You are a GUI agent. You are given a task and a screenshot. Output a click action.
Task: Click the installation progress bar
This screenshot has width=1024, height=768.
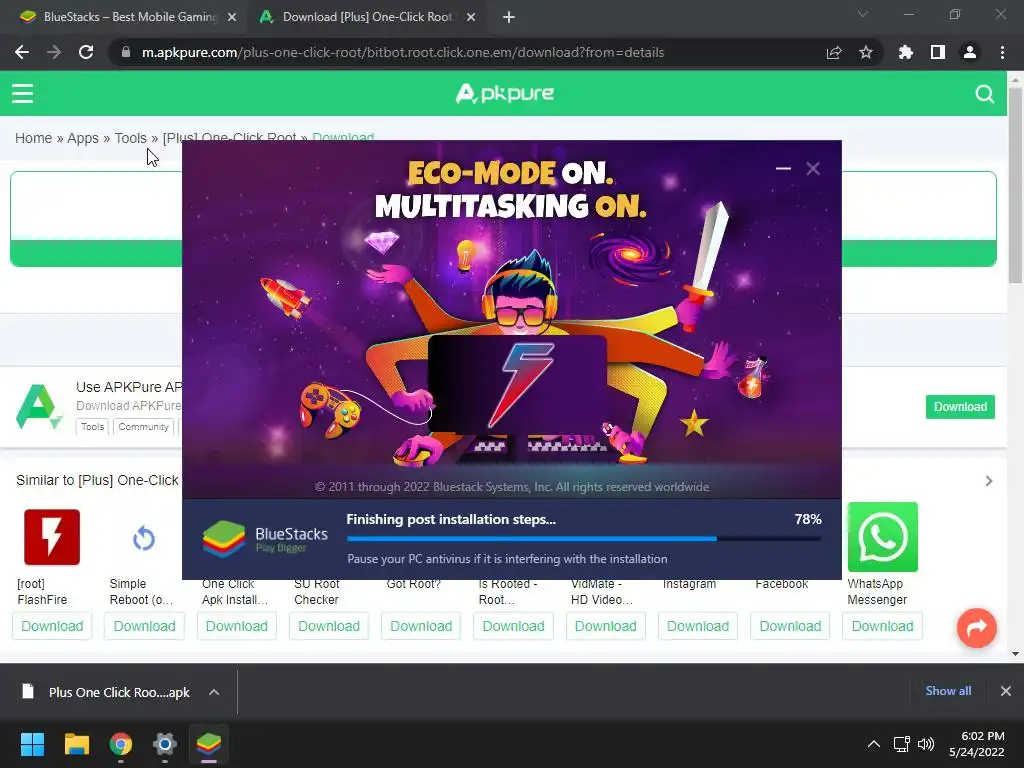click(584, 539)
